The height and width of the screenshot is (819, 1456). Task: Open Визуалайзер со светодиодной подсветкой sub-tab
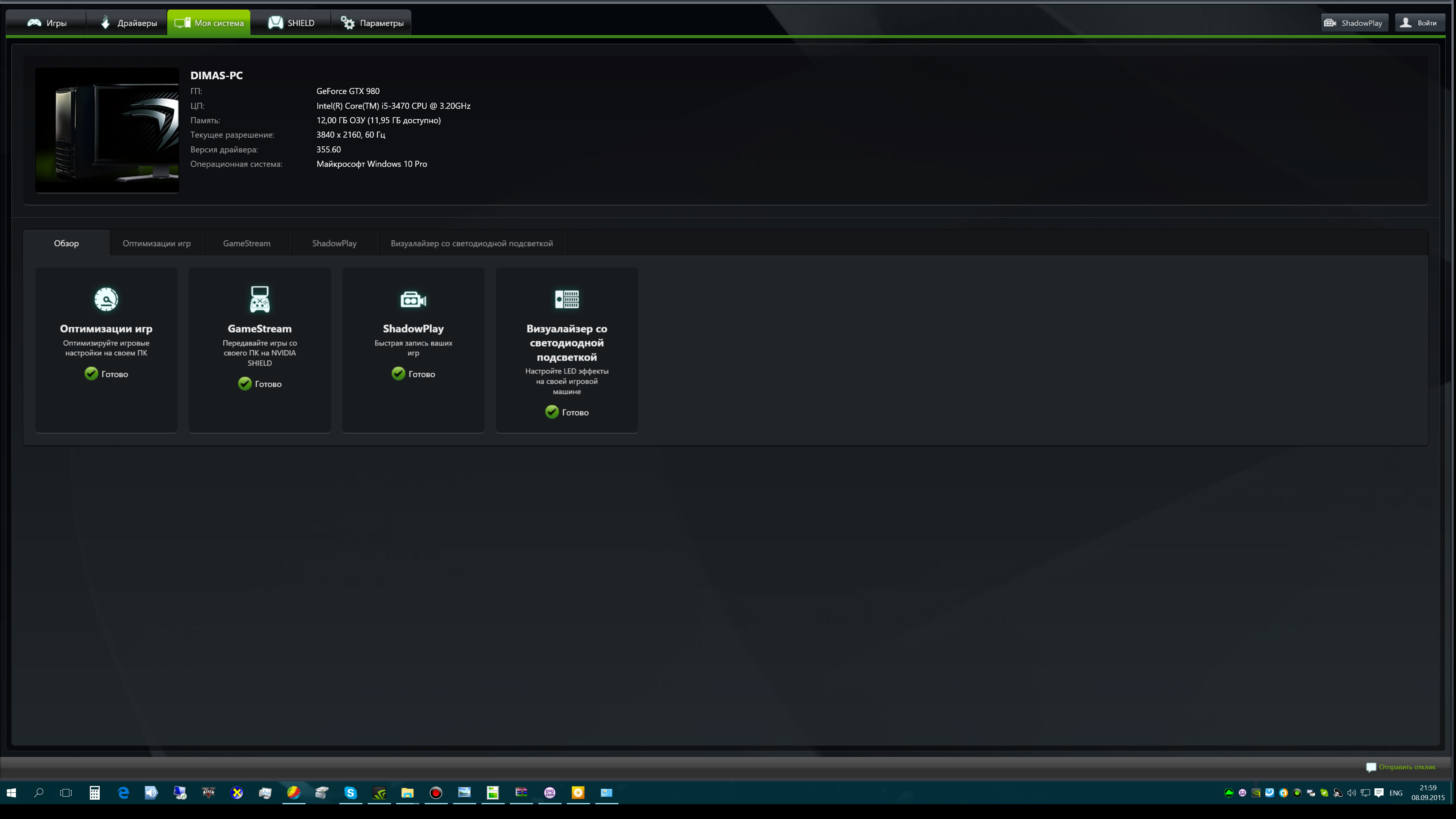coord(471,243)
